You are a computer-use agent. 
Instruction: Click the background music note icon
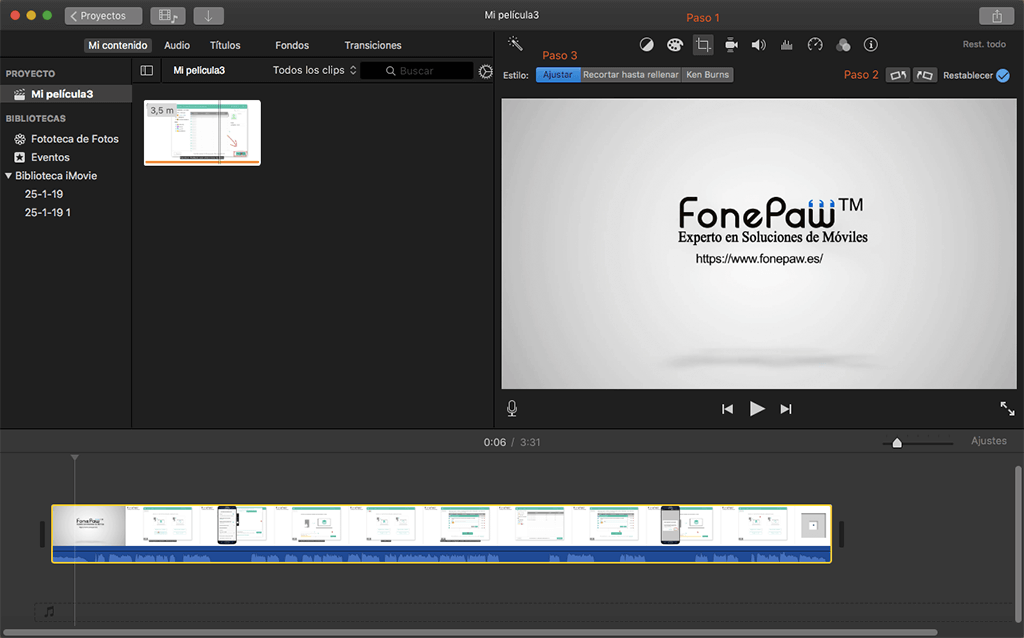tap(49, 612)
